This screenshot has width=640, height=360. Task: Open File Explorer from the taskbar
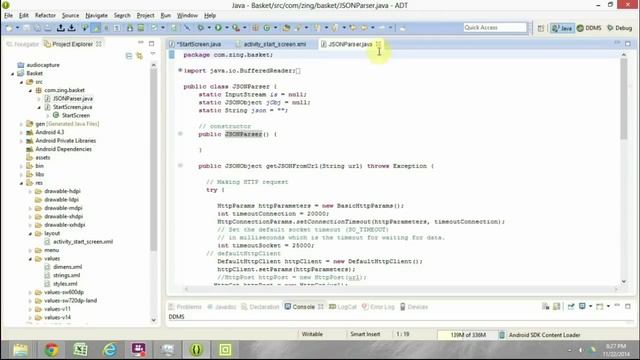(x=20, y=350)
